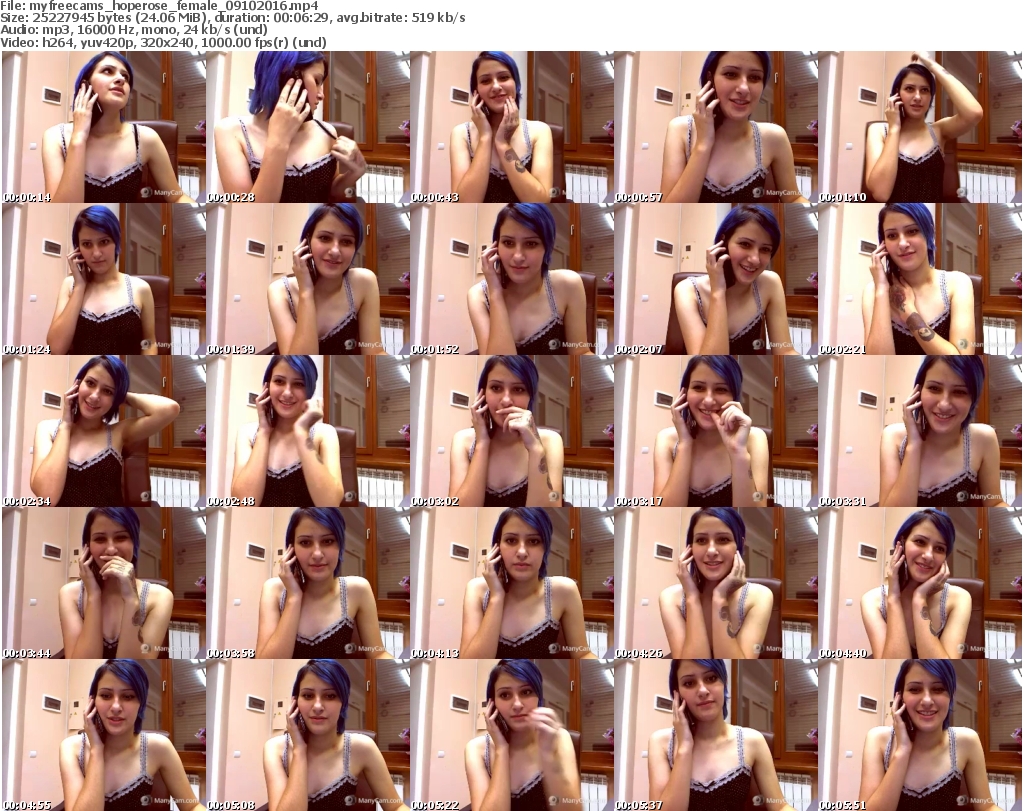Select the frame stamped 00:04:55
Image resolution: width=1024 pixels, height=811 pixels.
(103, 734)
